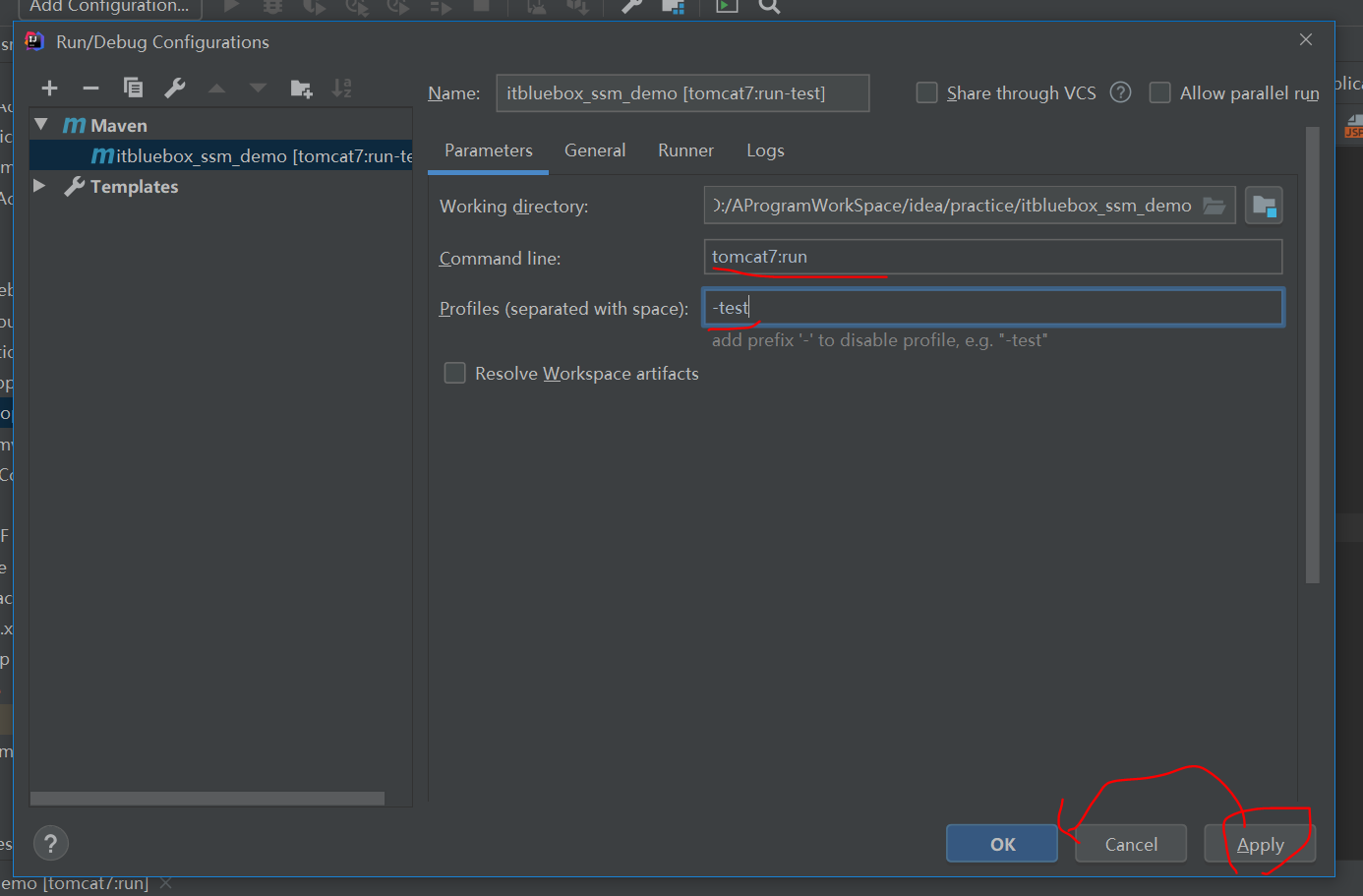Close the bottom tomcat7:run tool tab

[165, 883]
